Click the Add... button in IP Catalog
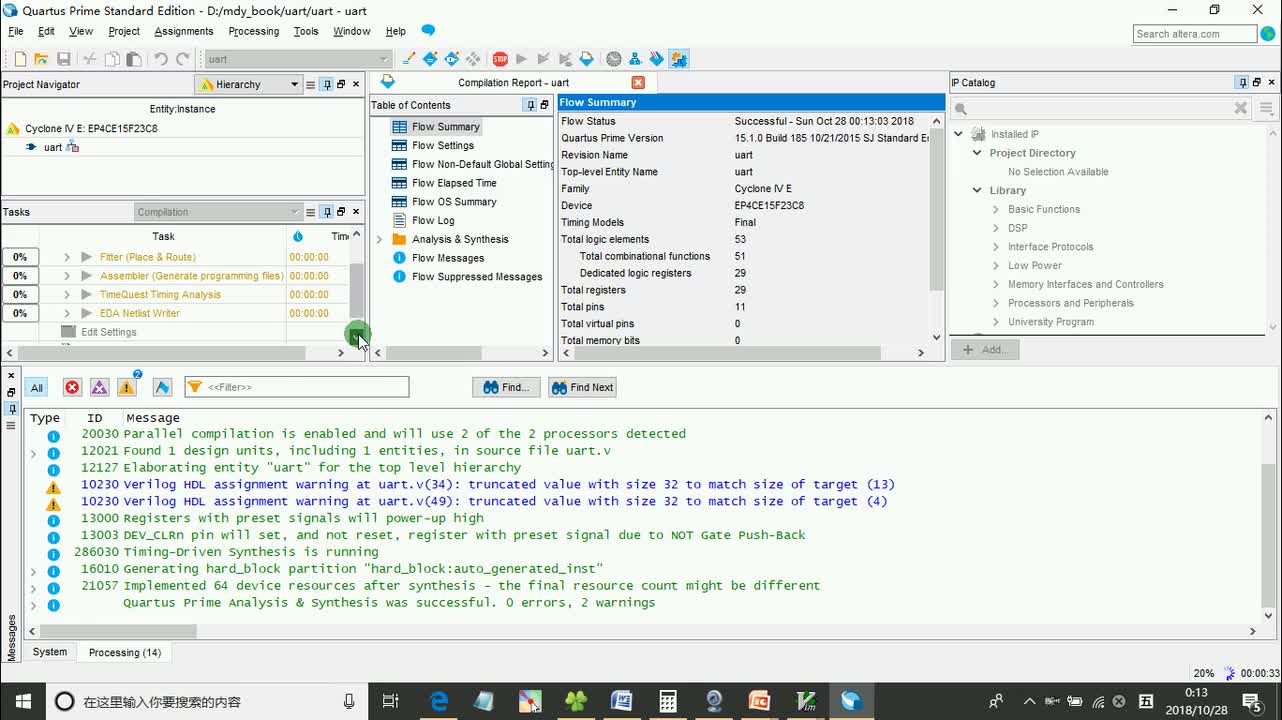The width and height of the screenshot is (1282, 720). [x=985, y=349]
